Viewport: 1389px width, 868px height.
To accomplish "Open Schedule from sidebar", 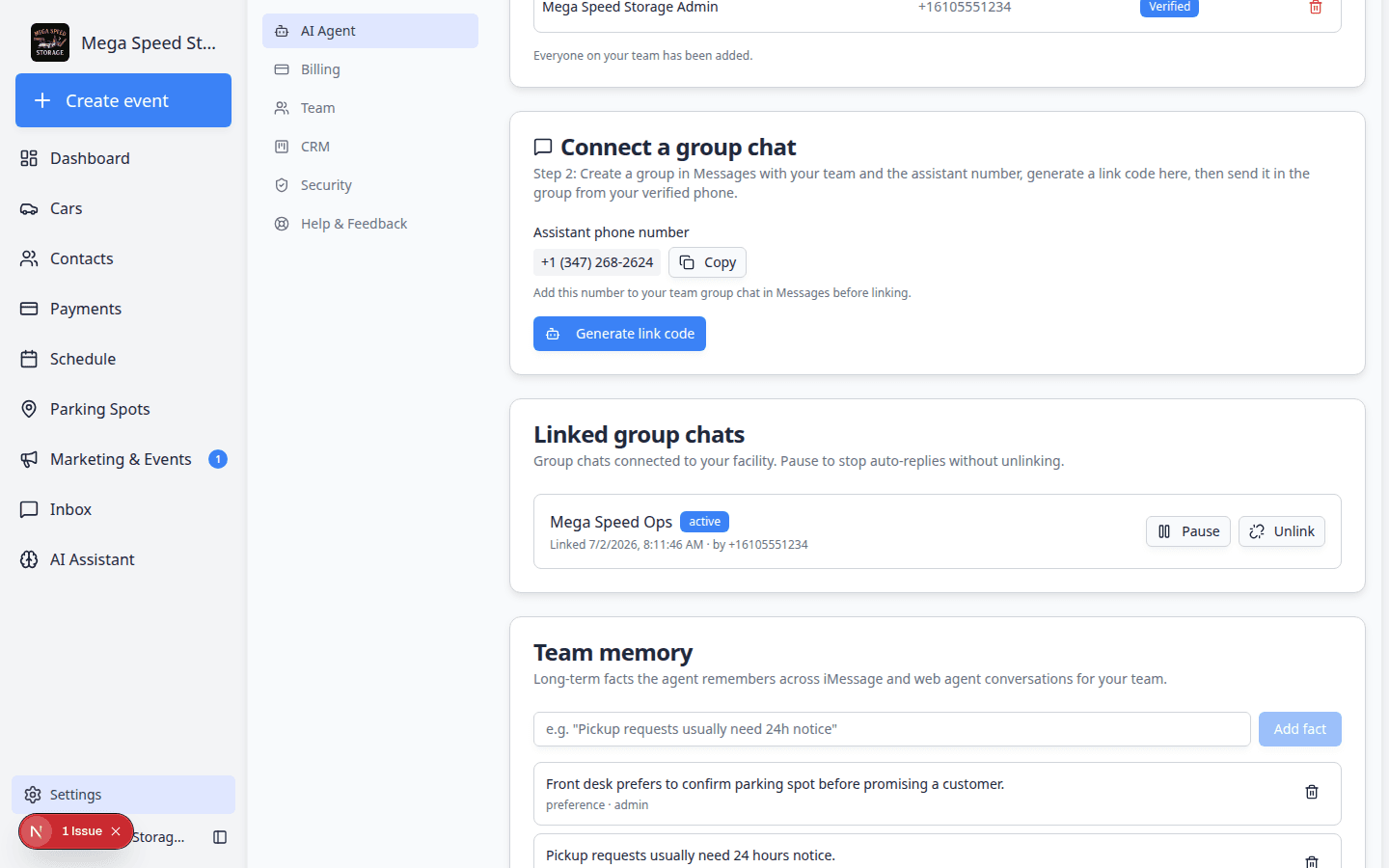I will [x=123, y=359].
